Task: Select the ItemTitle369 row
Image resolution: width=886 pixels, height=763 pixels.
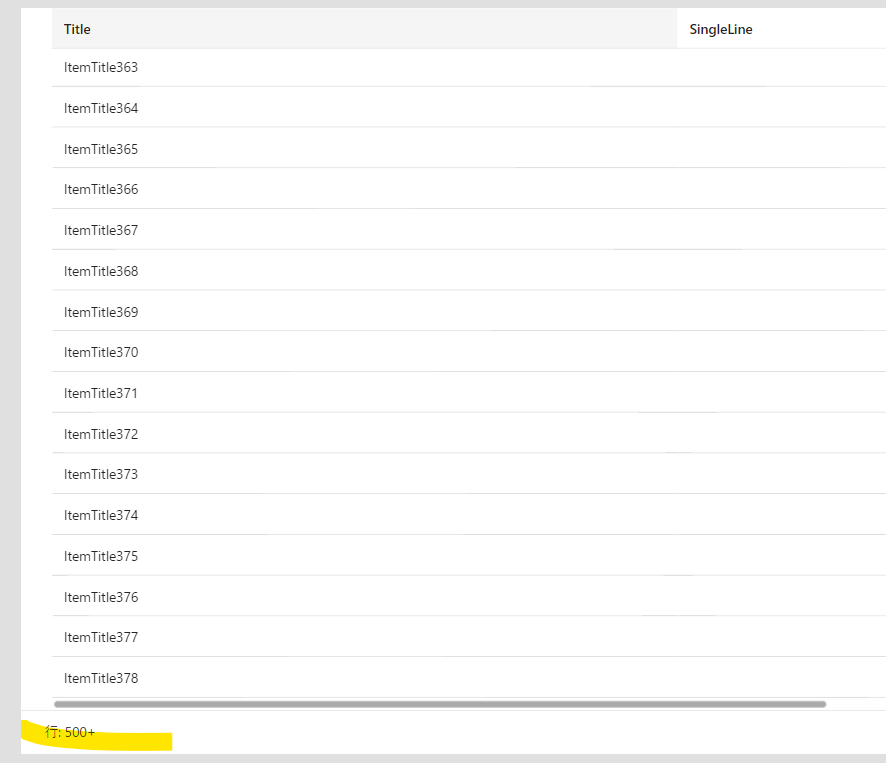Action: (x=469, y=311)
